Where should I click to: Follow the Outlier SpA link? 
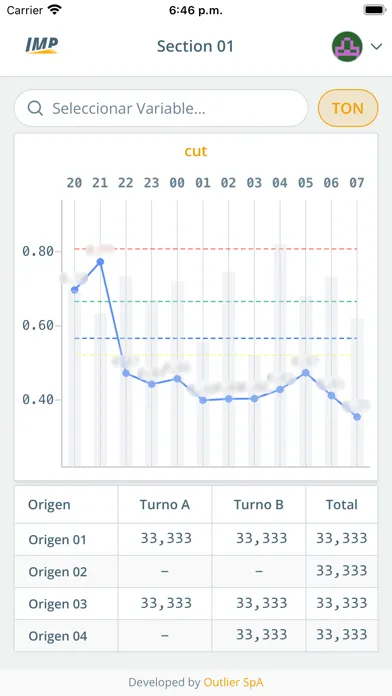pos(234,682)
